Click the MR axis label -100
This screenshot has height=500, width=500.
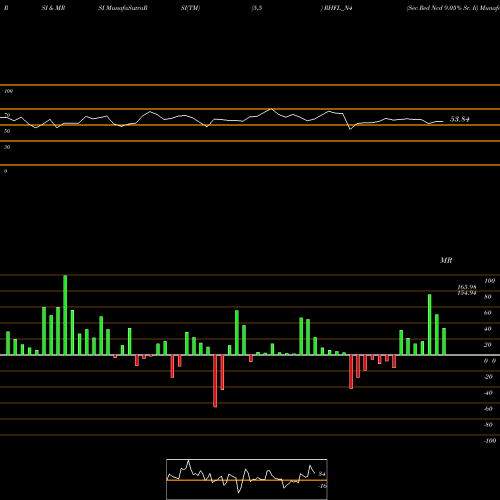pyautogui.click(x=490, y=441)
